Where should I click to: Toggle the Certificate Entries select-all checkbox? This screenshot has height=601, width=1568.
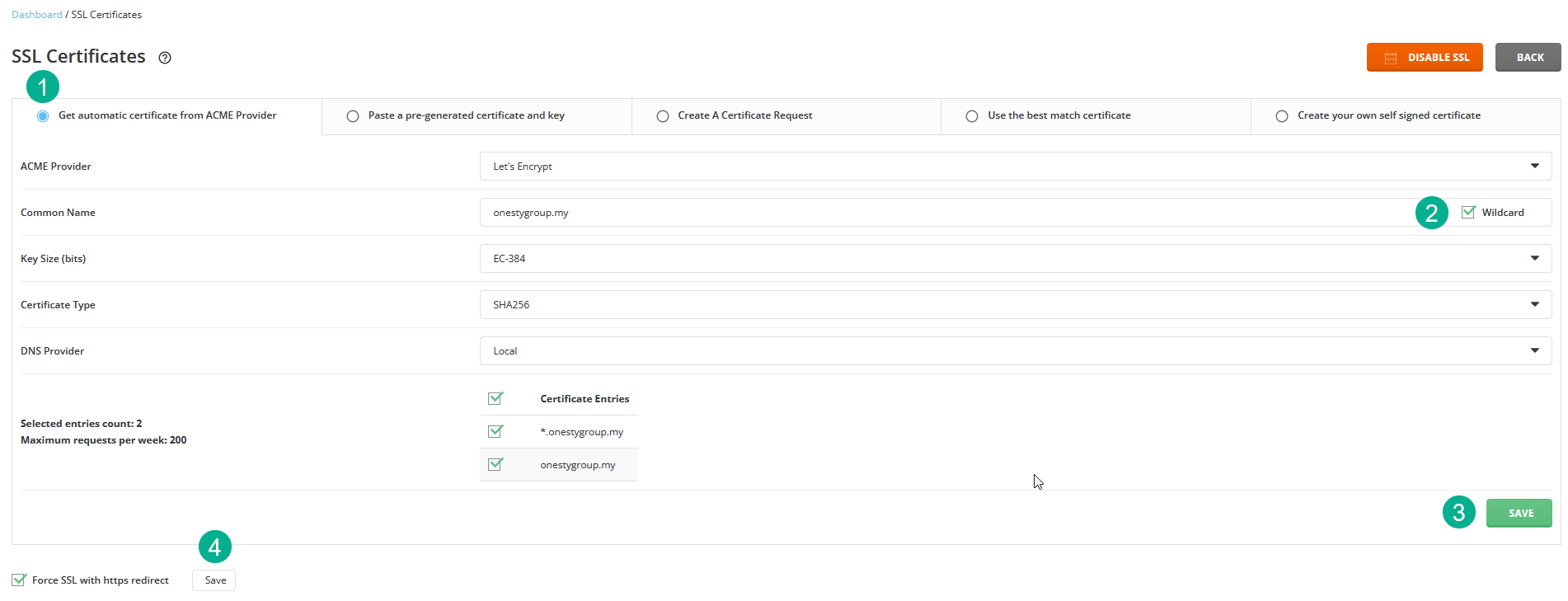[495, 398]
